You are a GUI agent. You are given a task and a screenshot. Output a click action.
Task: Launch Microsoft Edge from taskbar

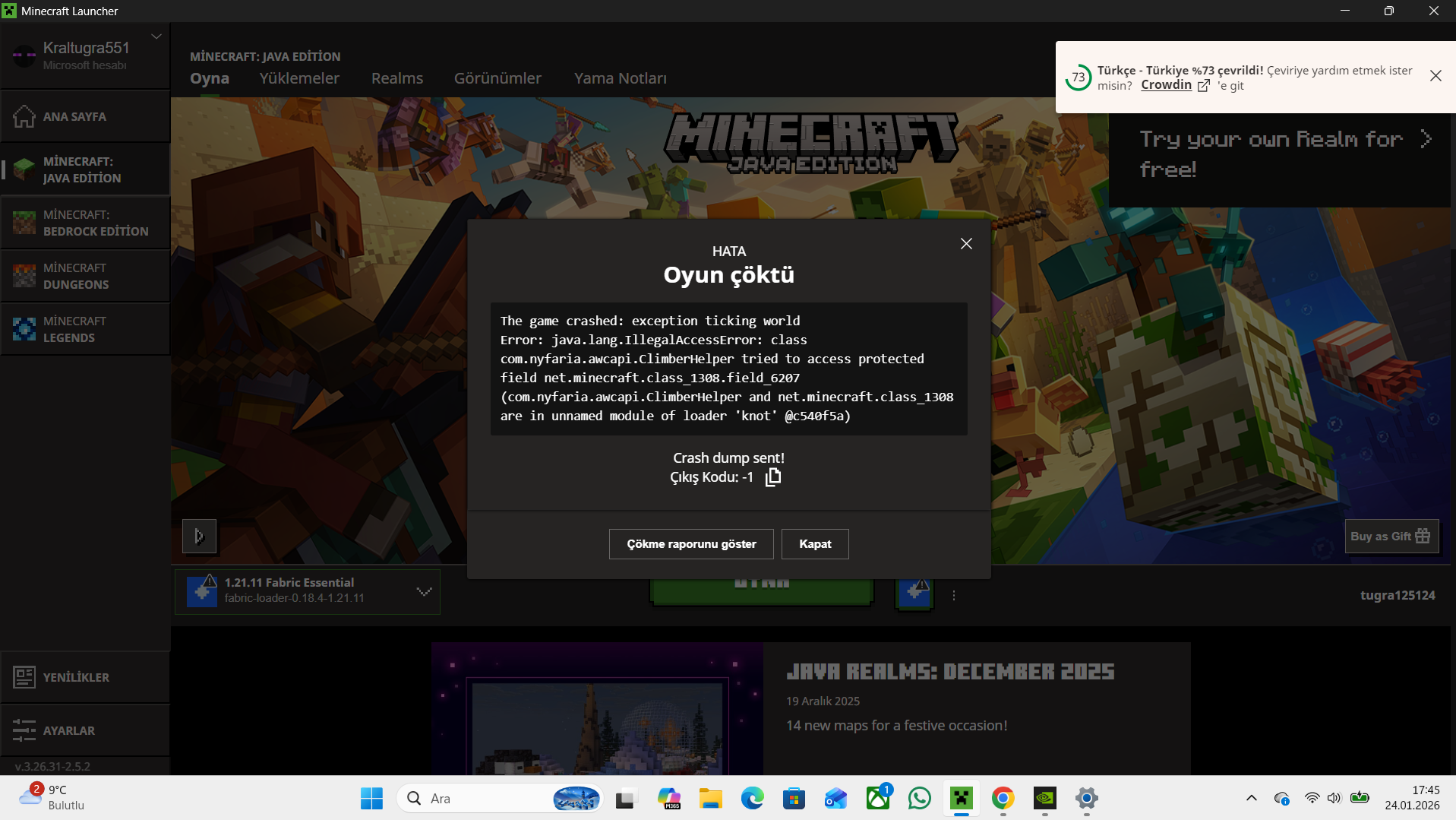753,799
